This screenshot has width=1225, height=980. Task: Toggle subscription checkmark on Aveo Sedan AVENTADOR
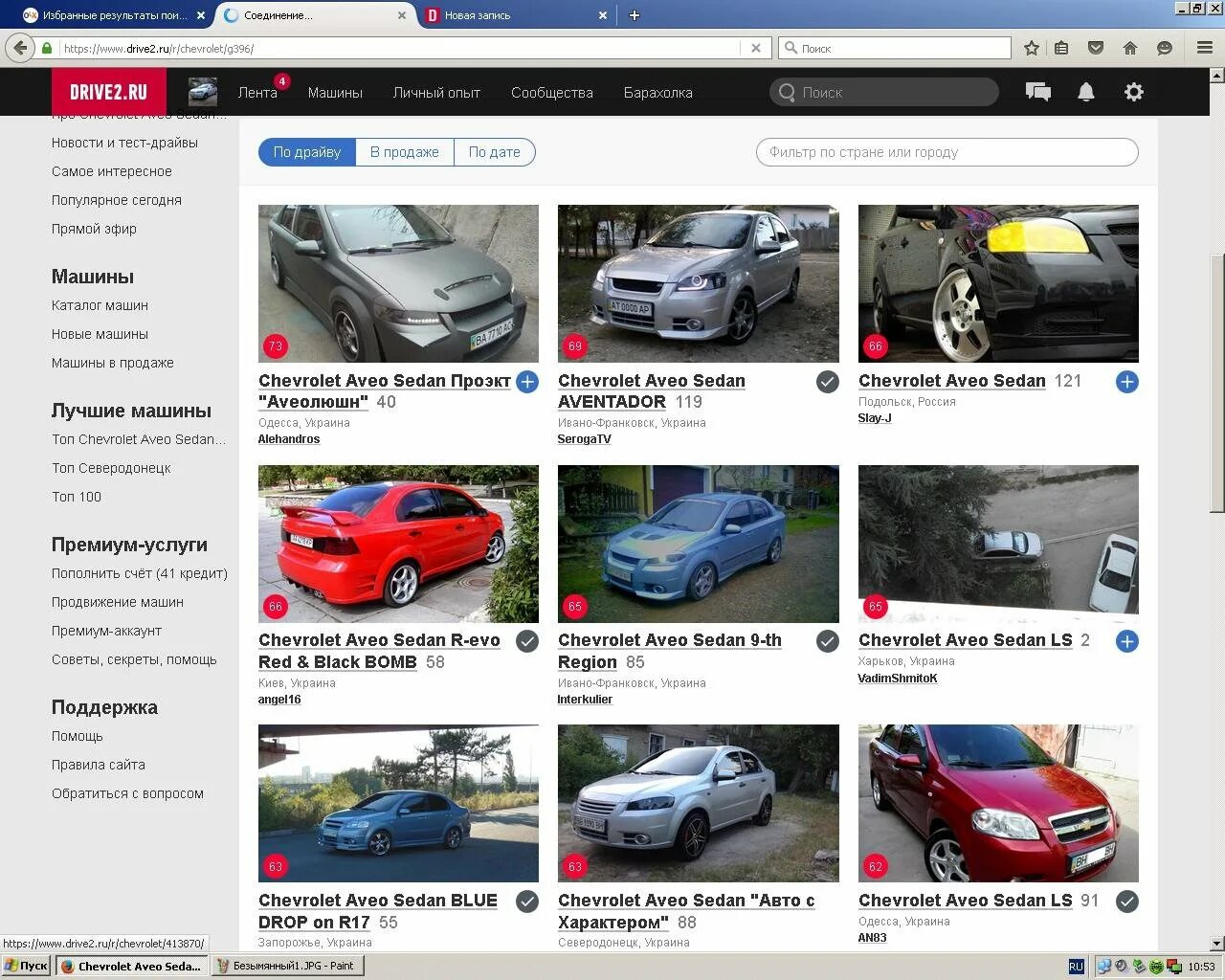coord(828,382)
